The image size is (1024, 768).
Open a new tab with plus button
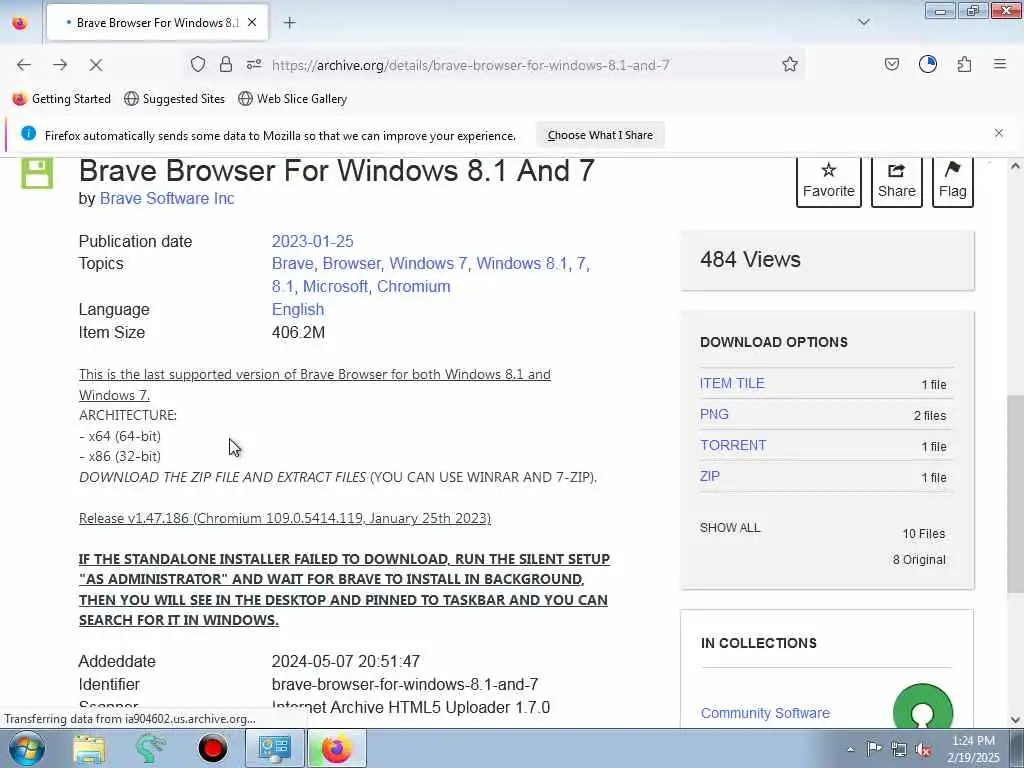(289, 23)
